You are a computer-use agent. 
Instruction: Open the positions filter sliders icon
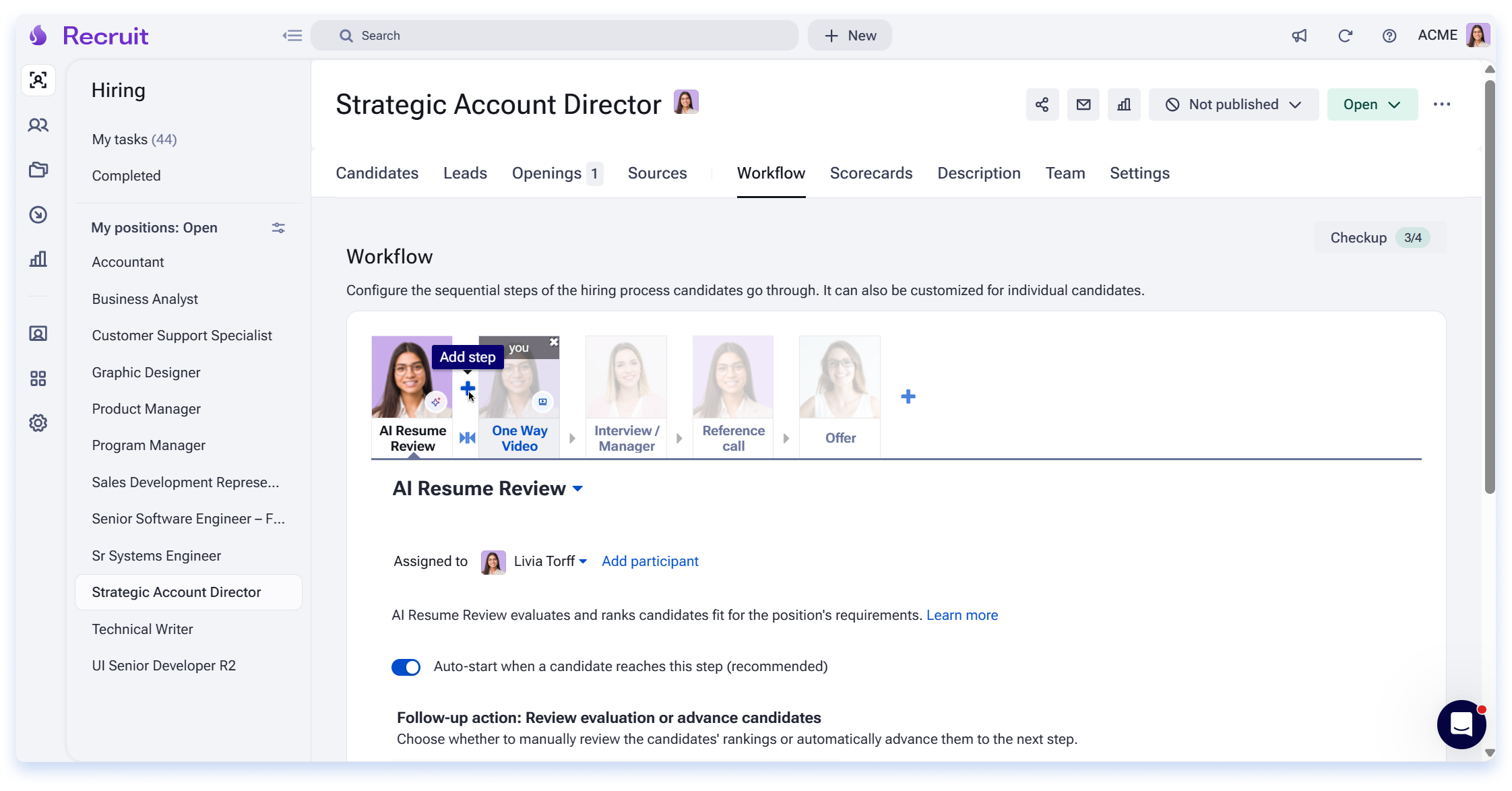click(278, 228)
